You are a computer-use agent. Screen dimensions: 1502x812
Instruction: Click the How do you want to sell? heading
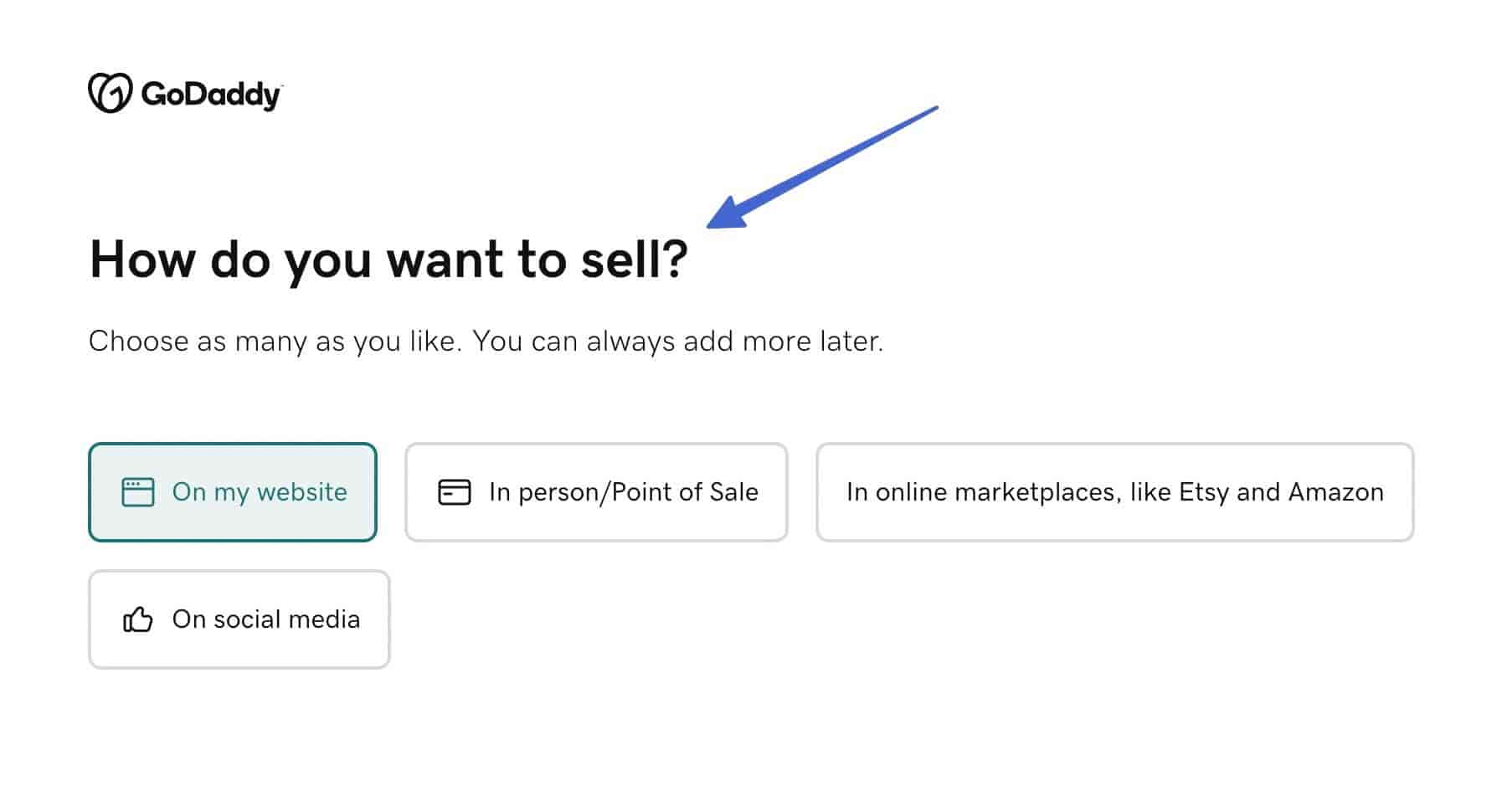(x=388, y=260)
